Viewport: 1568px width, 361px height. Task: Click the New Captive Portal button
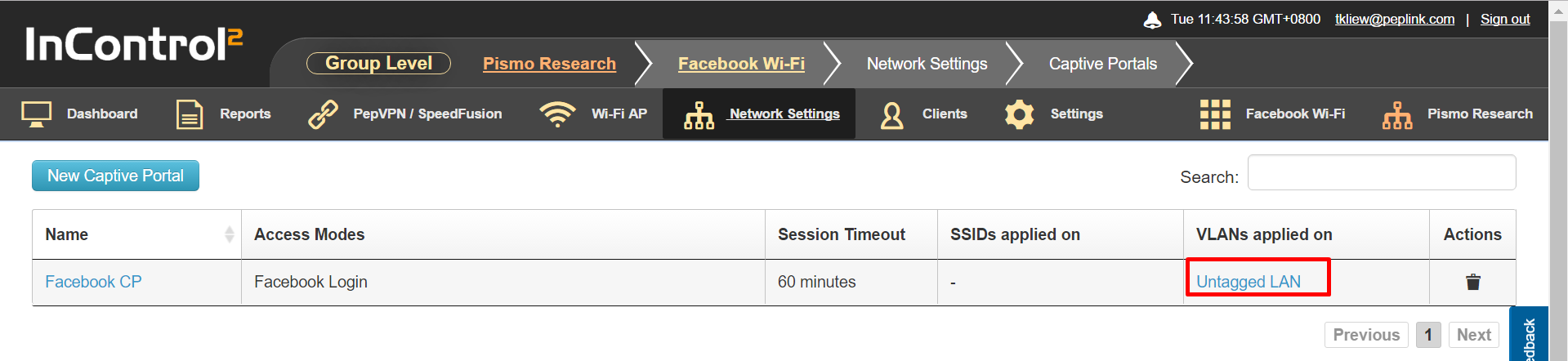[115, 176]
